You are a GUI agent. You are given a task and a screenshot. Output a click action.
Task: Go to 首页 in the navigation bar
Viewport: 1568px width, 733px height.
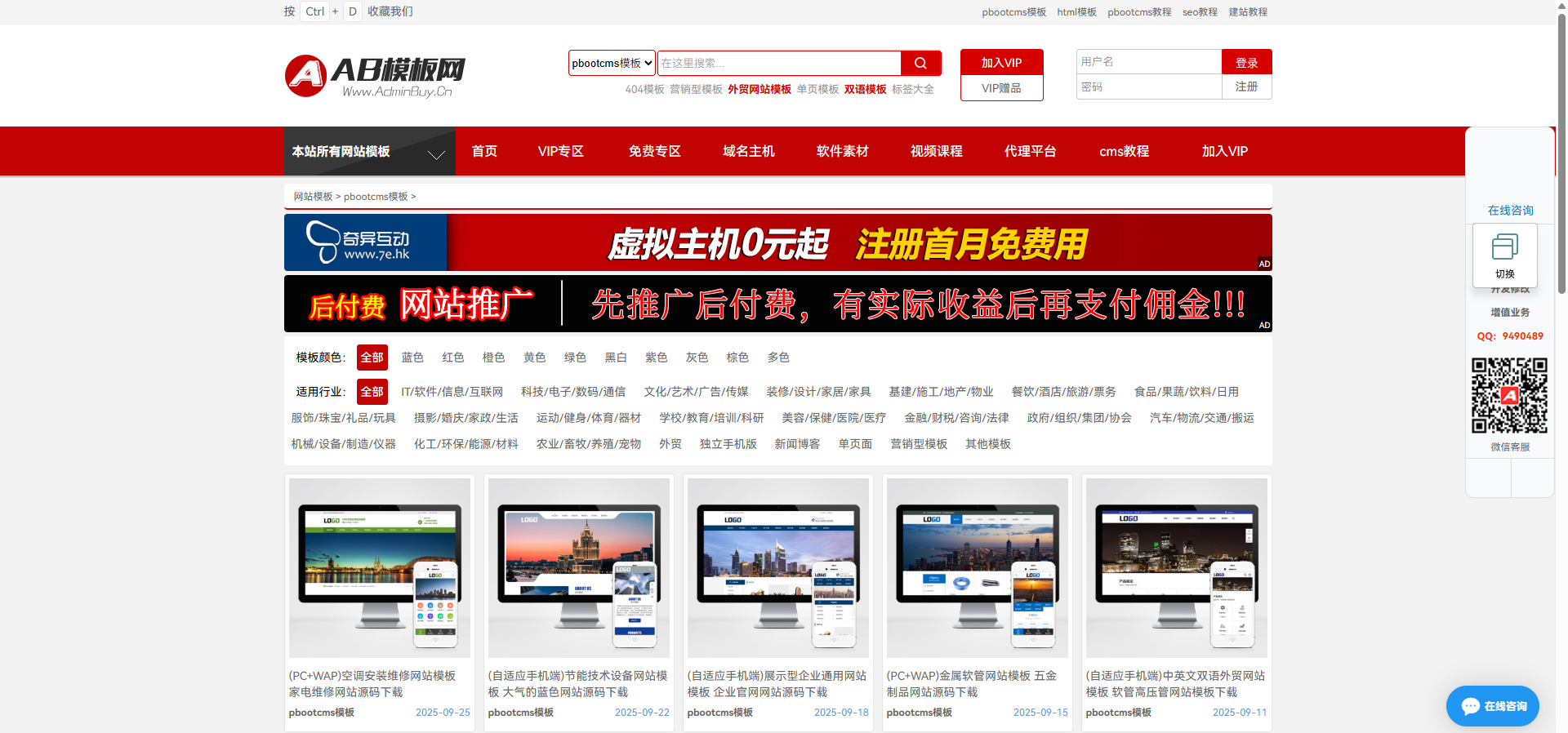pyautogui.click(x=484, y=151)
